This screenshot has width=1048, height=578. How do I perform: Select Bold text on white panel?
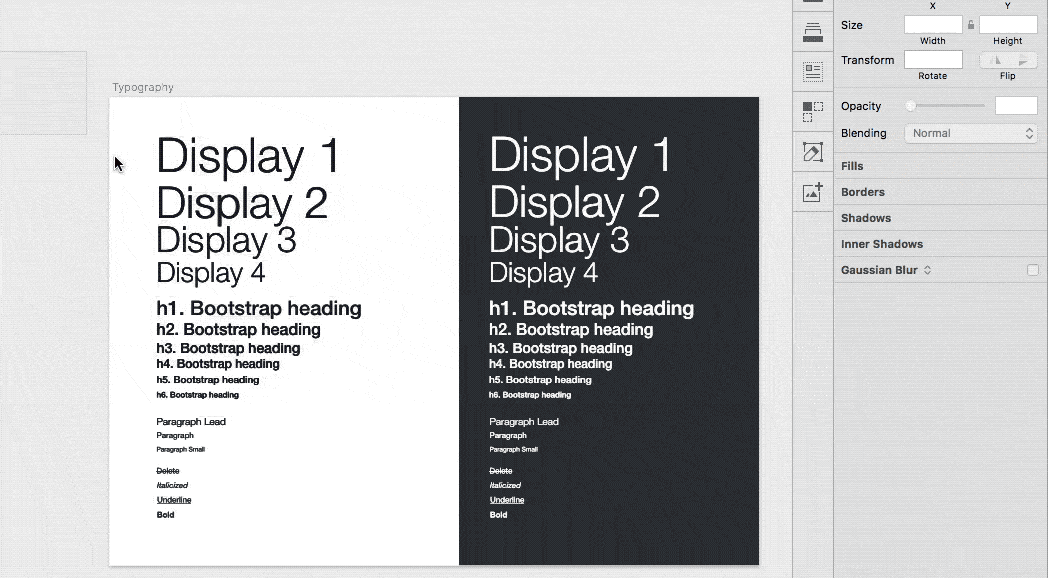[165, 515]
